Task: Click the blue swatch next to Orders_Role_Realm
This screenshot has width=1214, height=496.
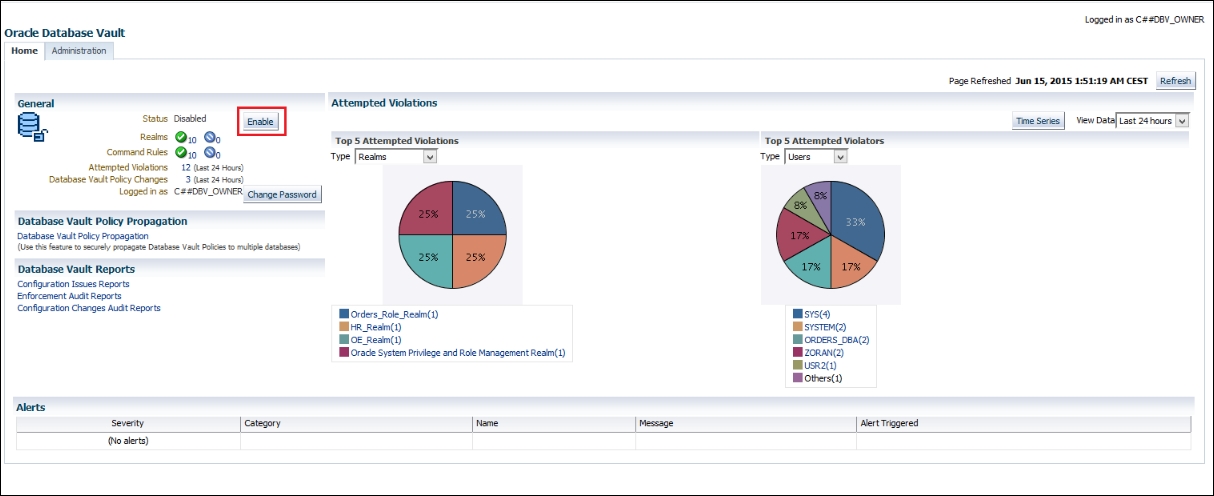Action: (x=344, y=314)
